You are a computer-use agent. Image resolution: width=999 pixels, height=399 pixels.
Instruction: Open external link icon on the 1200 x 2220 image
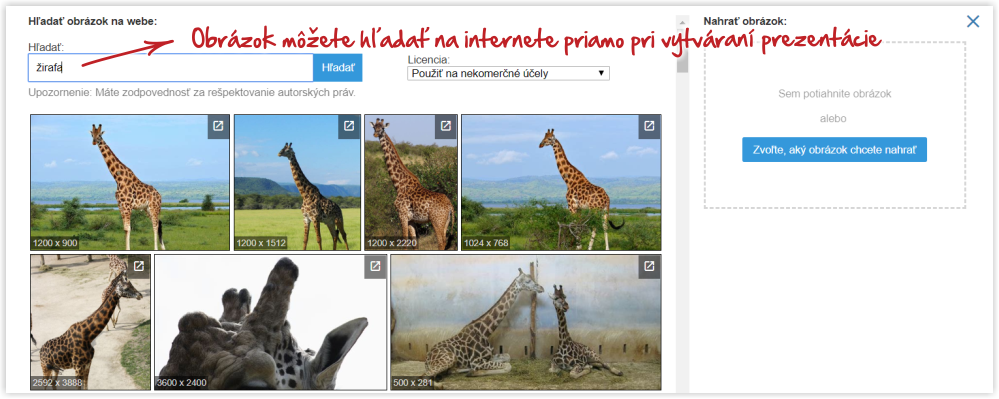pos(446,126)
